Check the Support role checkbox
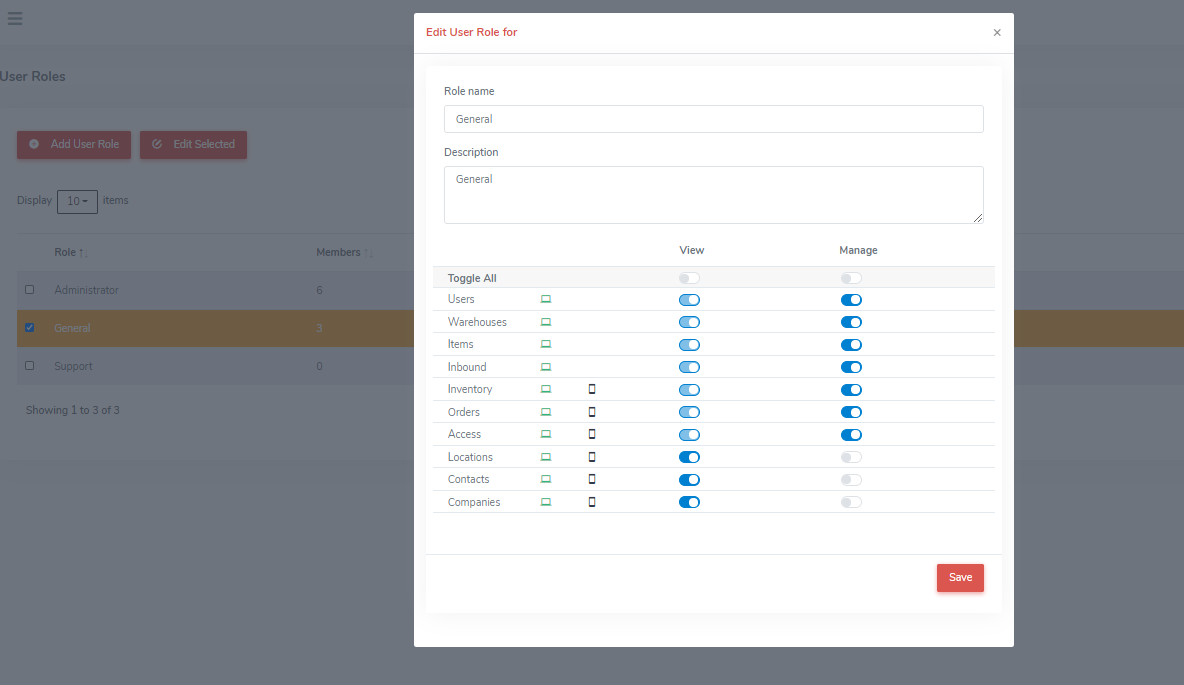Screen dimensions: 1184x685 click(29, 366)
